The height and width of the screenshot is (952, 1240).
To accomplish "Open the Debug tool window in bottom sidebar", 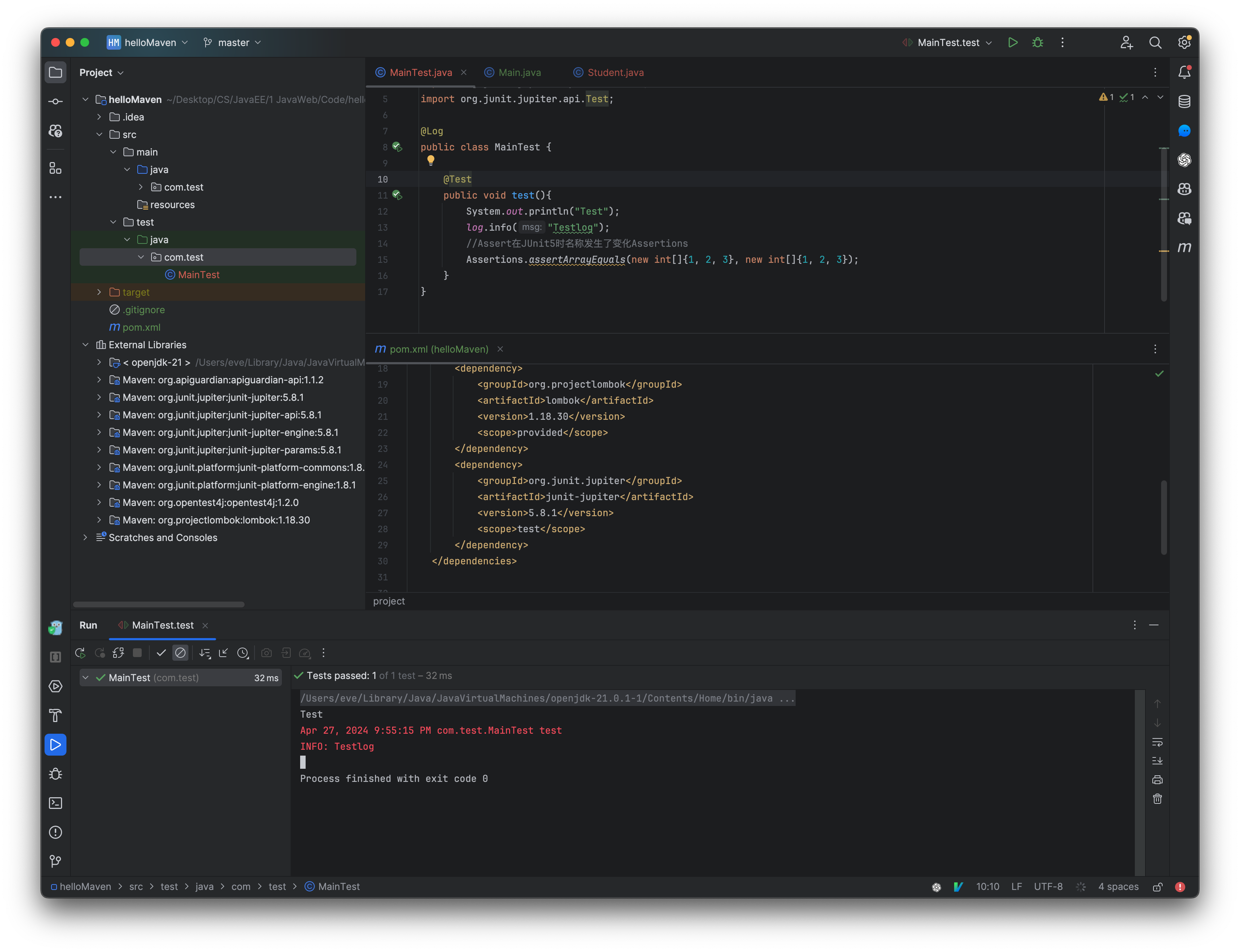I will click(x=55, y=773).
